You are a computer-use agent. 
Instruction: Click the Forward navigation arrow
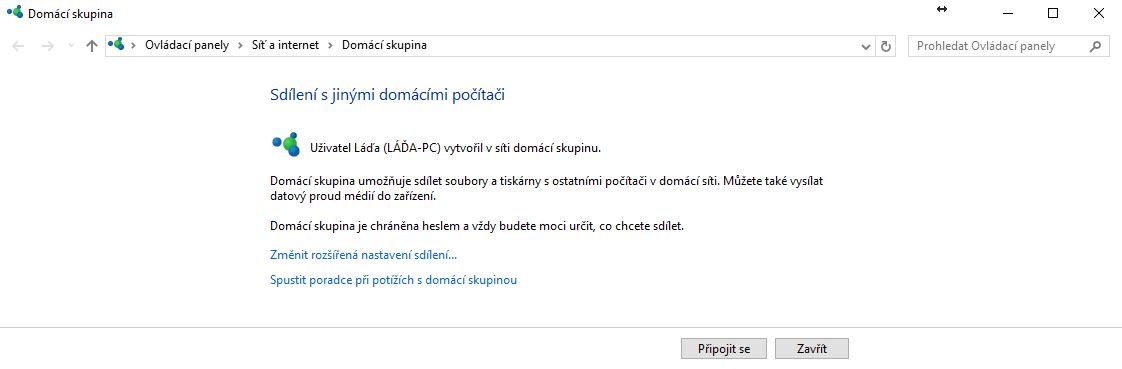(48, 46)
